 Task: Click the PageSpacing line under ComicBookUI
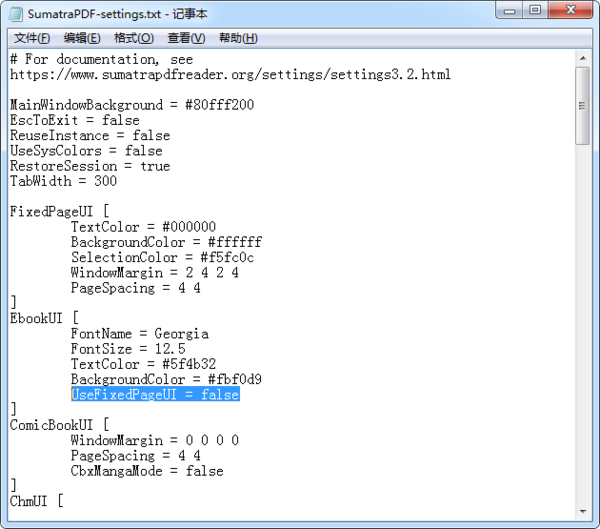pyautogui.click(x=136, y=456)
